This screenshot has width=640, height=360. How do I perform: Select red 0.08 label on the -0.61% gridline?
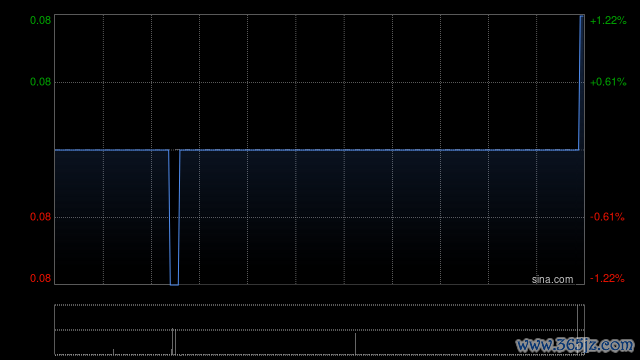tap(40, 217)
